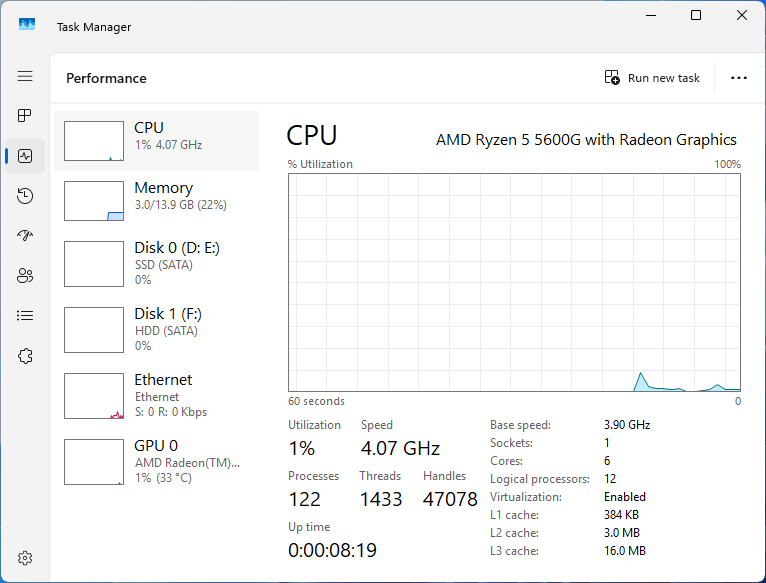Open the three-dots more options menu
Screen dimensions: 766x583
[739, 78]
